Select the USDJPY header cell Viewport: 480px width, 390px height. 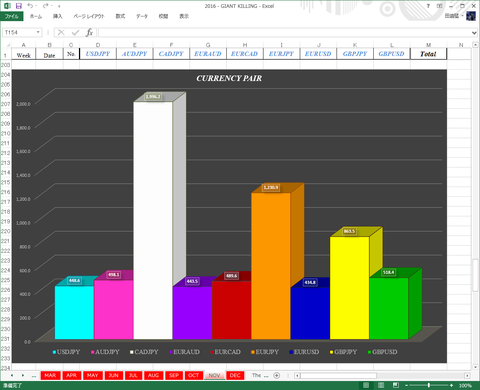click(x=98, y=54)
